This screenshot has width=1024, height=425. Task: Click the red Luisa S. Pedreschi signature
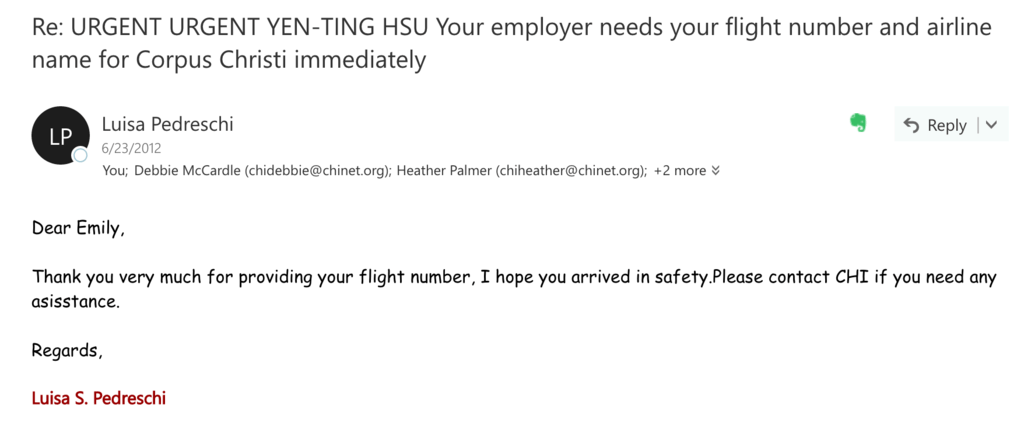tap(99, 398)
